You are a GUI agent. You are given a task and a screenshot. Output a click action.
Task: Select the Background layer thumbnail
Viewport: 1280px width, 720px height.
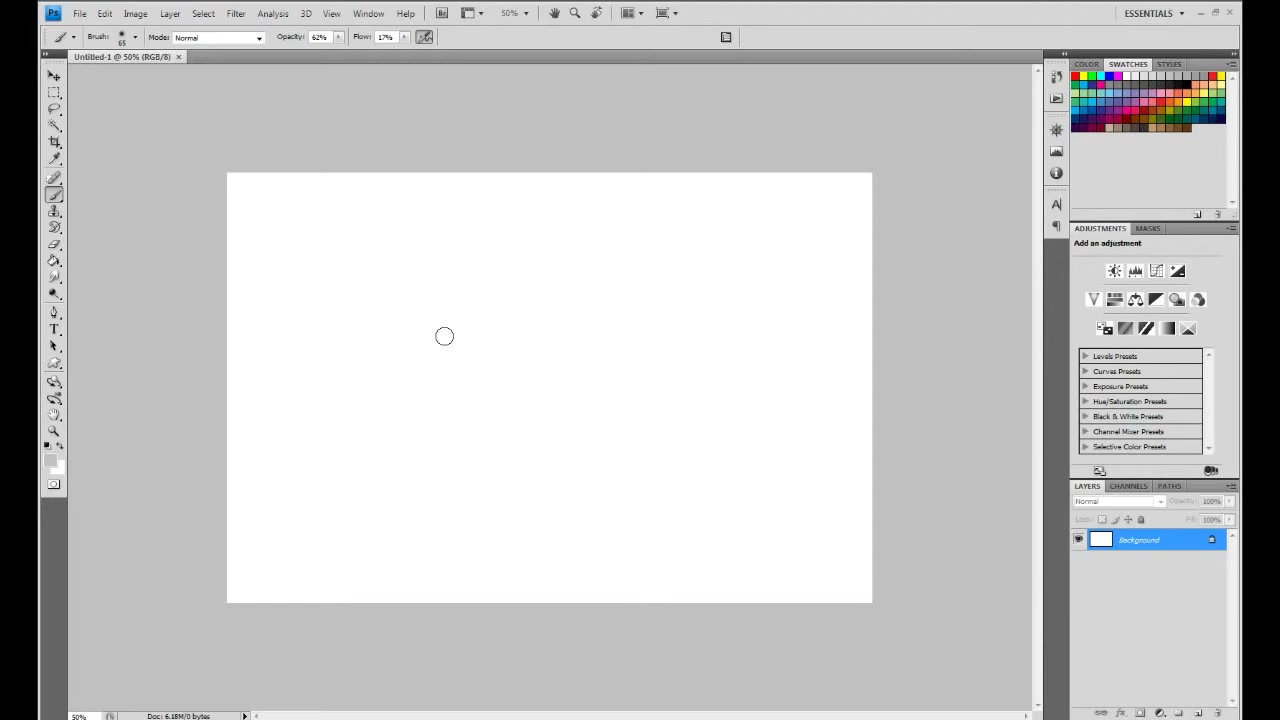point(1100,540)
